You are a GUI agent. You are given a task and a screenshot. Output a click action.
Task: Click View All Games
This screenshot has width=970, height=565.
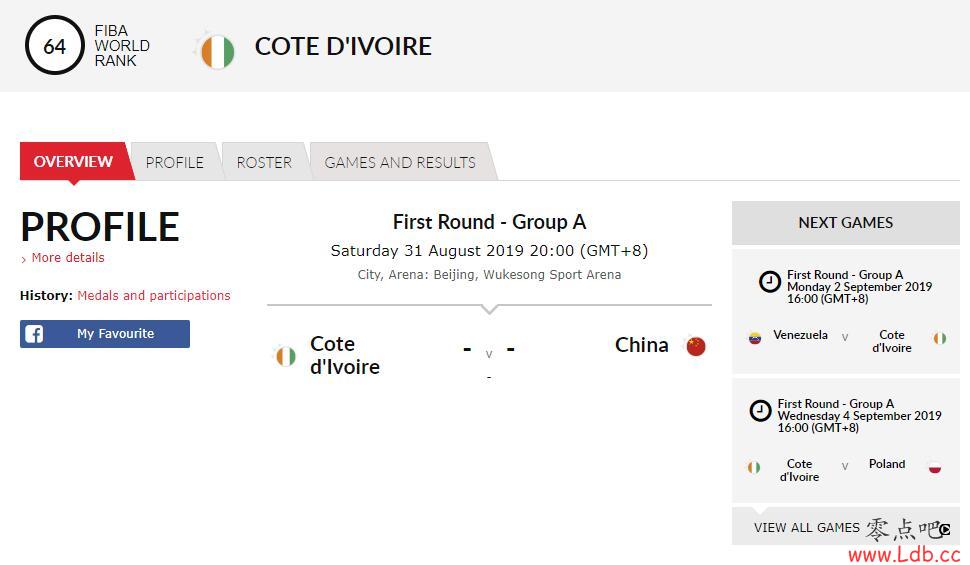click(807, 527)
